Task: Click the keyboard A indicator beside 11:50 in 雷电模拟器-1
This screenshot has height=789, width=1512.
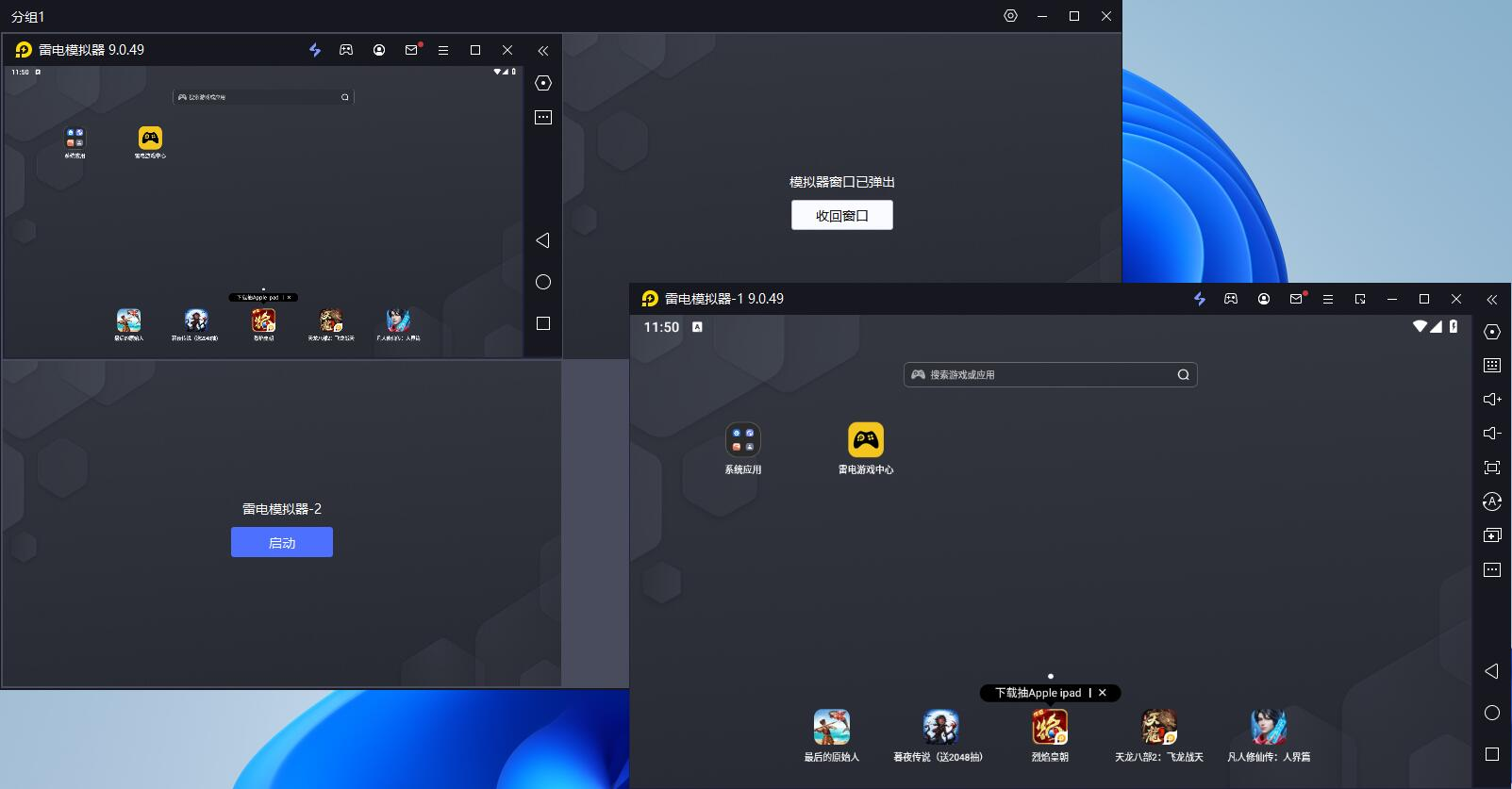Action: point(697,327)
